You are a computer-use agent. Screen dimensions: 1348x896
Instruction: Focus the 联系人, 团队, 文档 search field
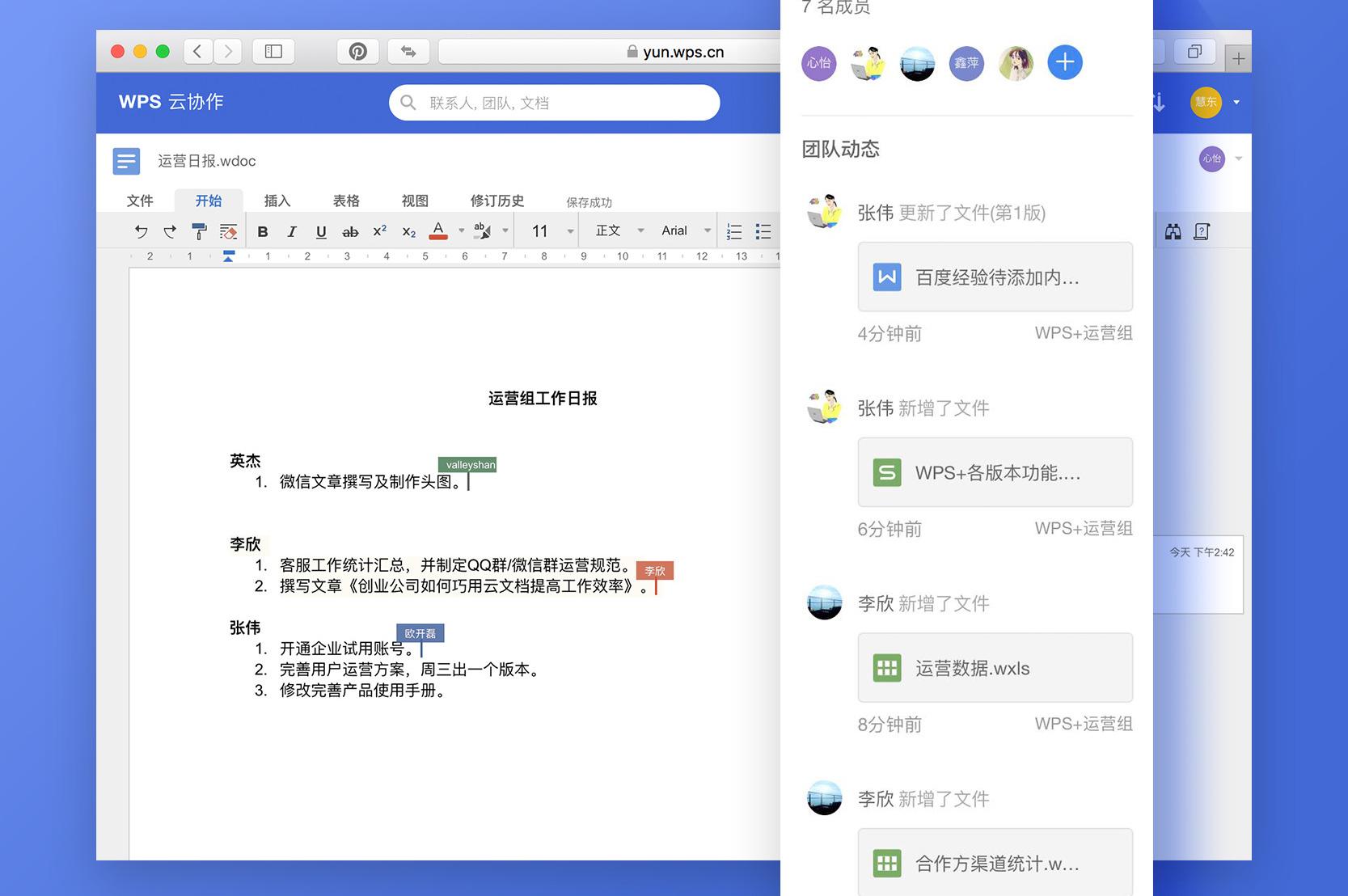click(x=555, y=103)
